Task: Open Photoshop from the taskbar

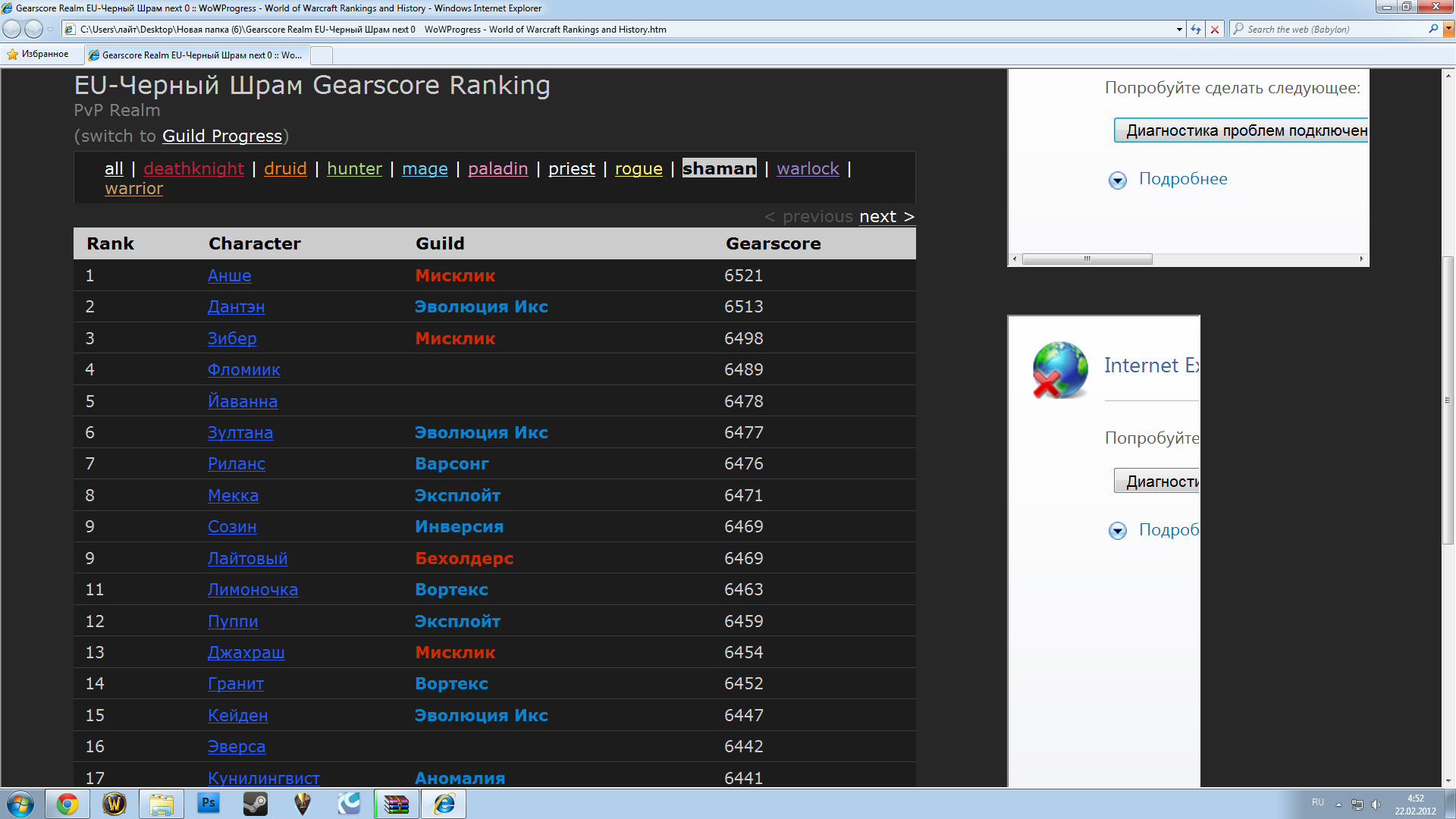Action: pyautogui.click(x=208, y=804)
